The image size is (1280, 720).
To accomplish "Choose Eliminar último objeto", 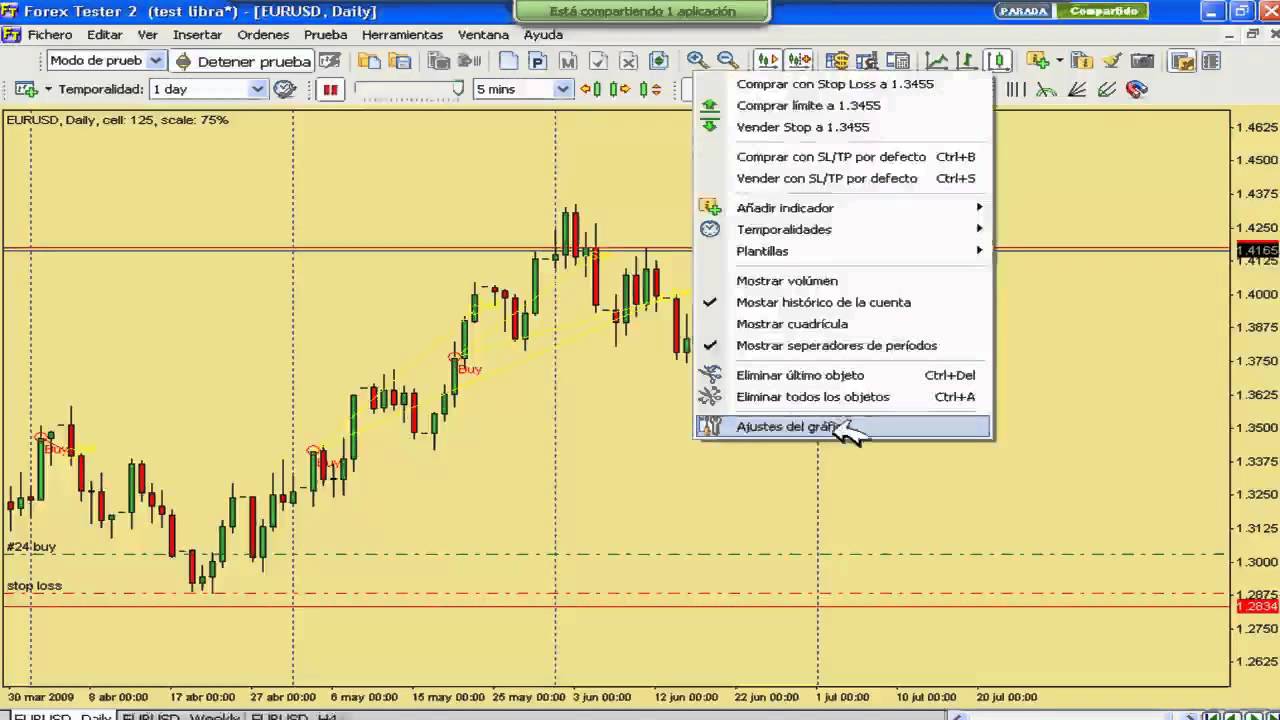I will click(843, 375).
